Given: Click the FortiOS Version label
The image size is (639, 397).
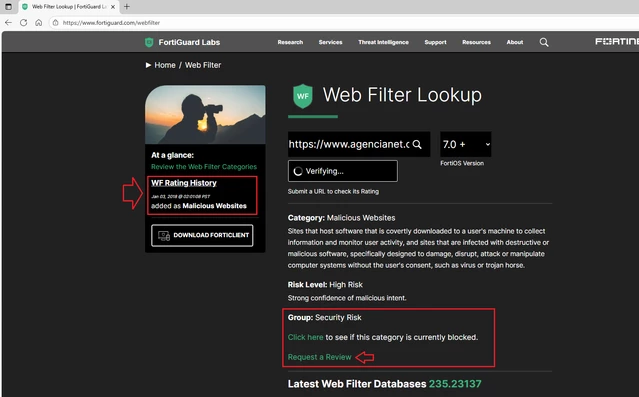Looking at the screenshot, I should coord(462,163).
